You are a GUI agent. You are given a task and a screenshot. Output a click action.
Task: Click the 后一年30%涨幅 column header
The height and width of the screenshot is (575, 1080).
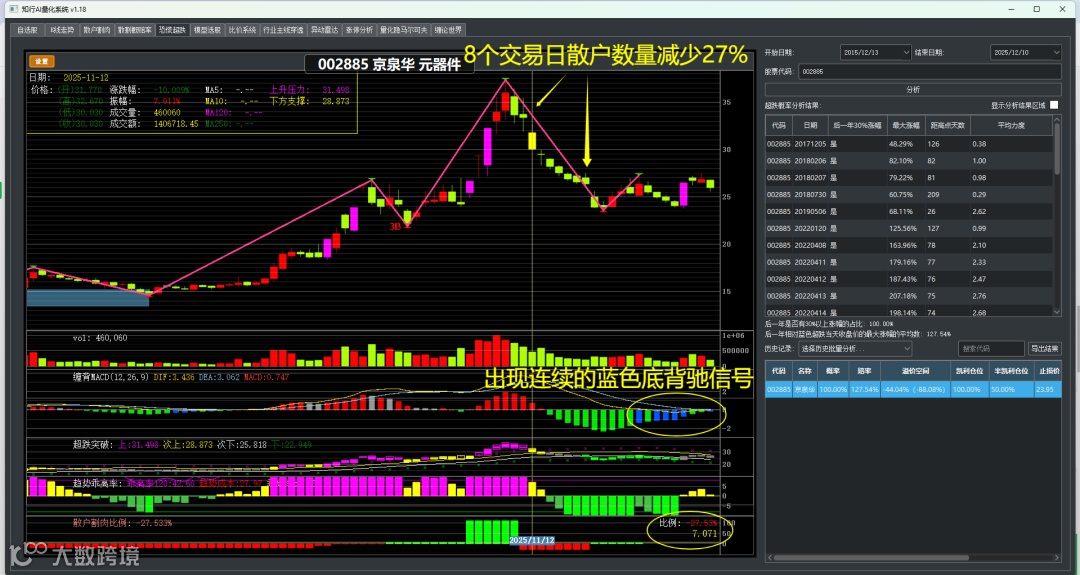[857, 125]
